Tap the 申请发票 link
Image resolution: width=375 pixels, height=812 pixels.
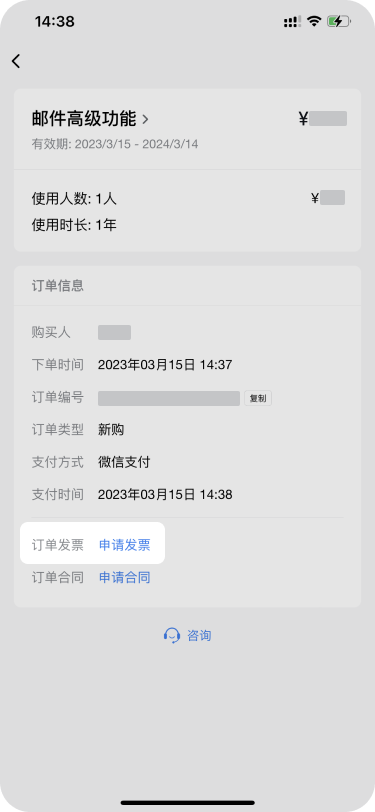(x=125, y=545)
